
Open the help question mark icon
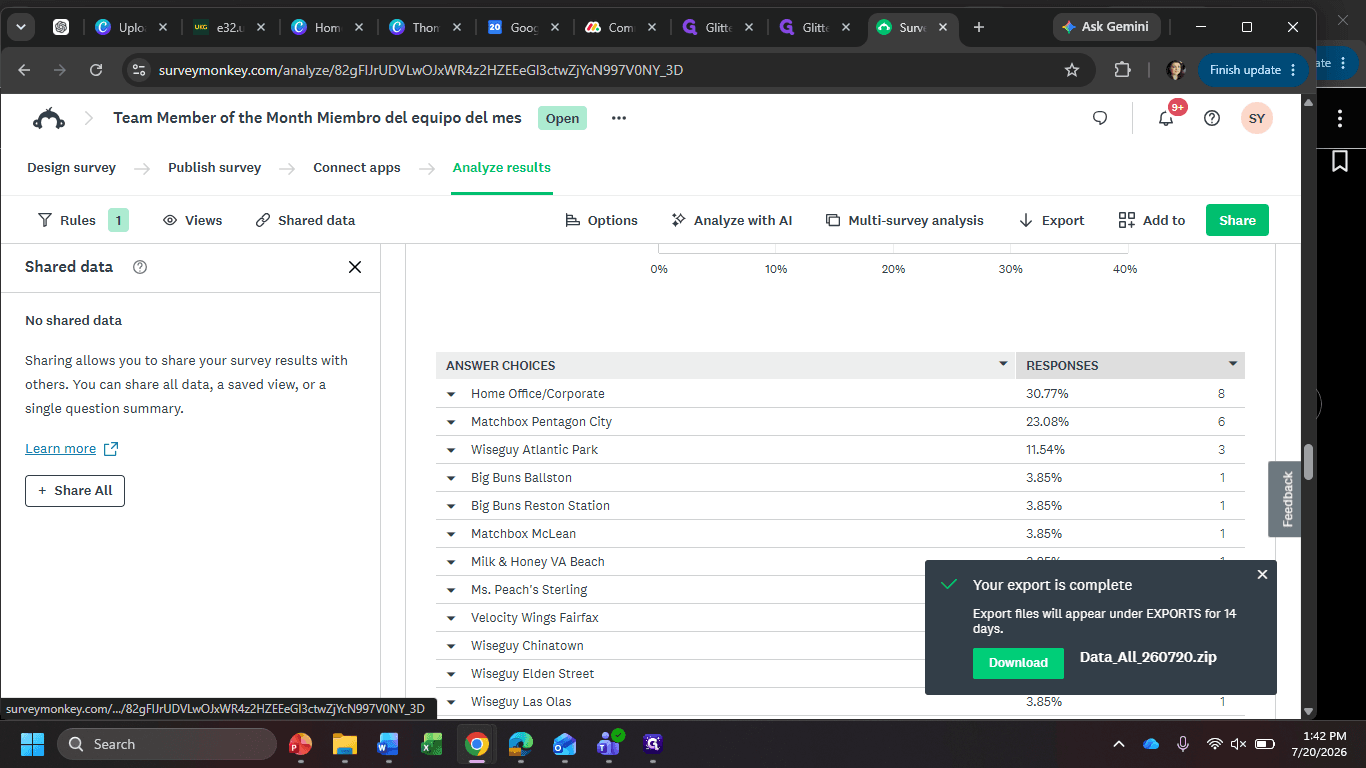point(1212,118)
